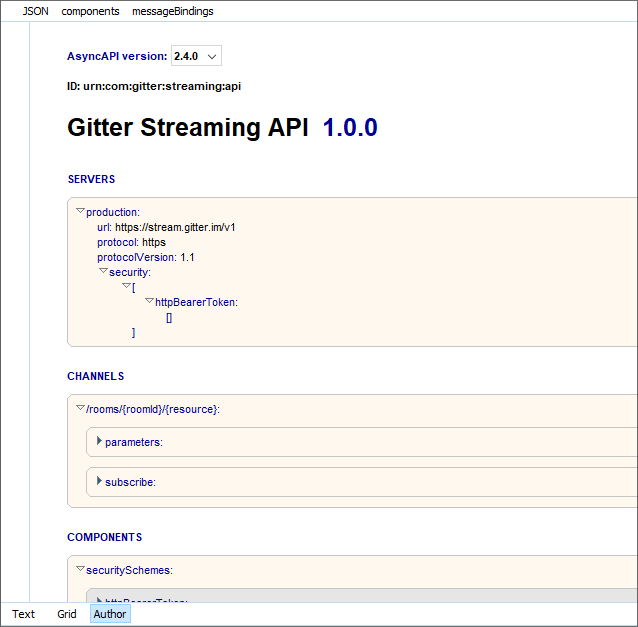Image resolution: width=638 pixels, height=627 pixels.
Task: Switch to the Text view tab
Action: tap(23, 614)
